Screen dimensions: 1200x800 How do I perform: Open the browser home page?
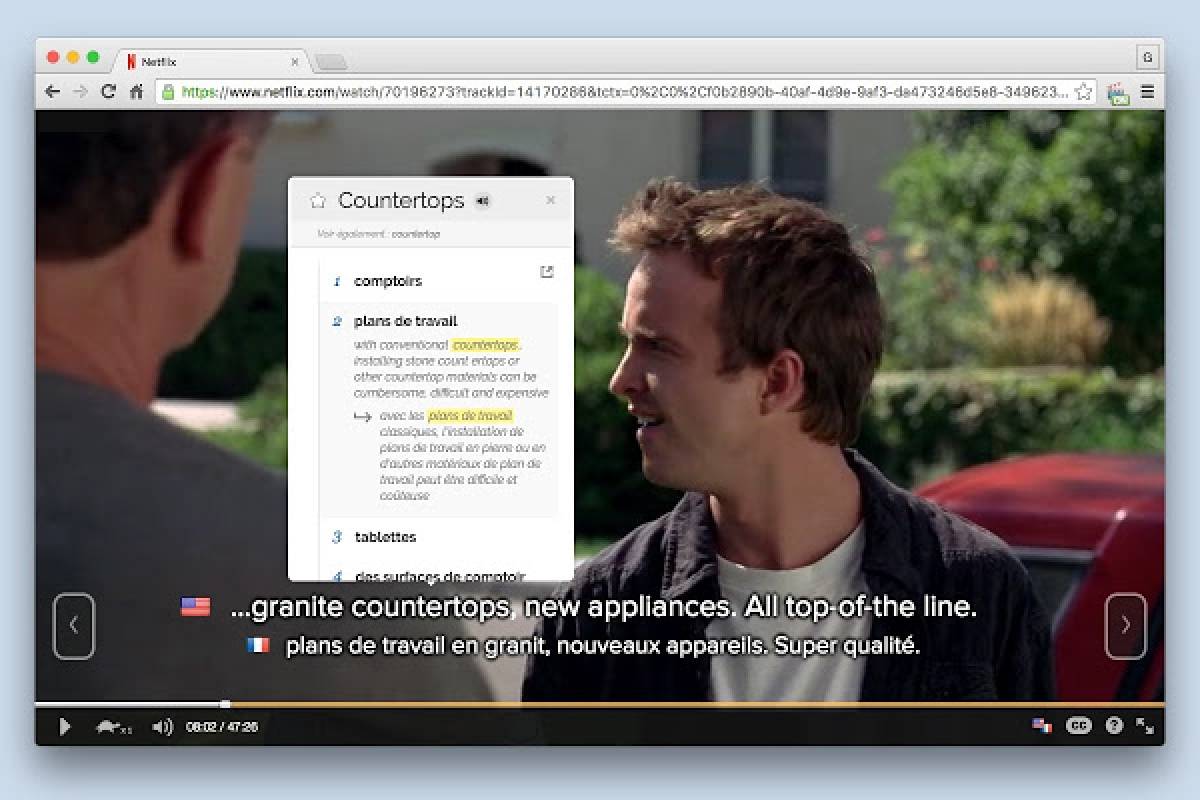click(x=136, y=91)
